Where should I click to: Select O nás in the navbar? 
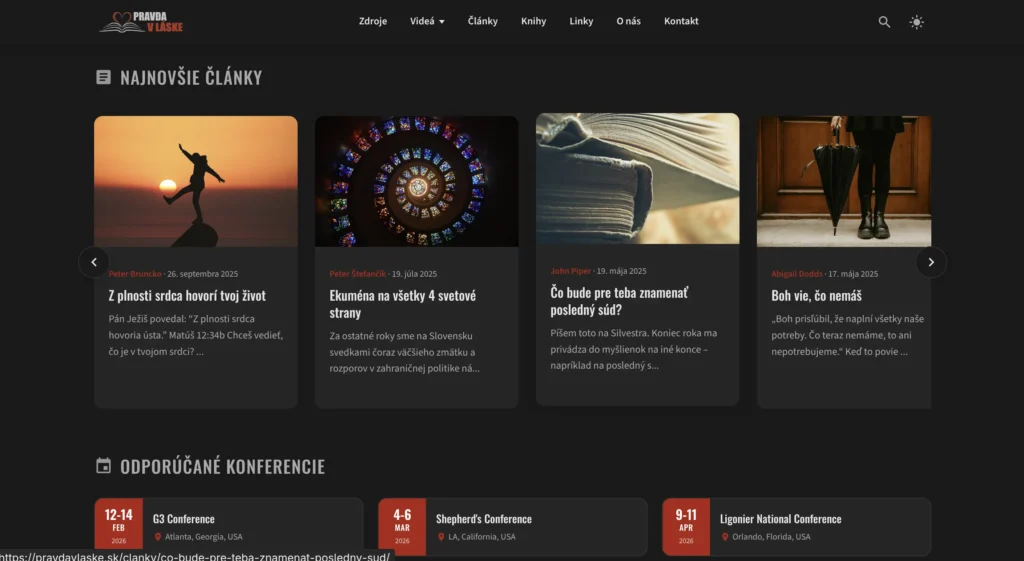pyautogui.click(x=628, y=21)
